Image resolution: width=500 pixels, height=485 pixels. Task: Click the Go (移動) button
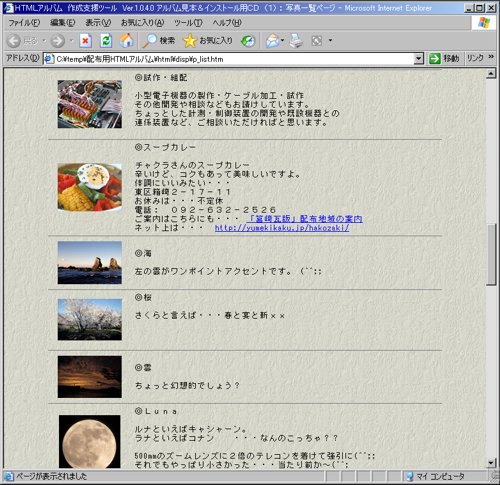444,59
